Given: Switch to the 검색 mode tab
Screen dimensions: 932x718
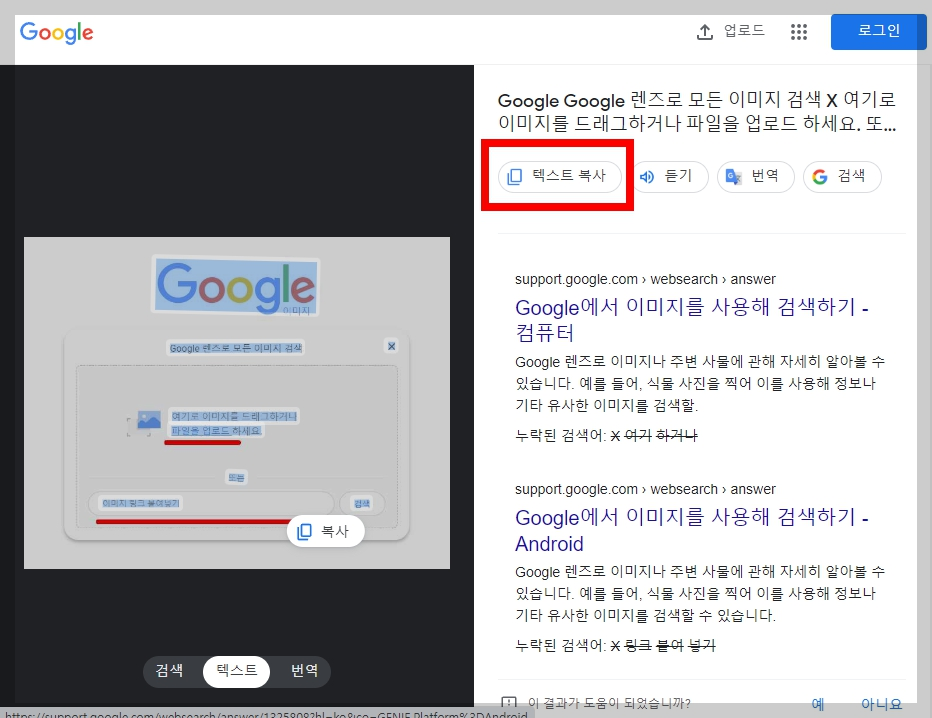Looking at the screenshot, I should pos(170,671).
